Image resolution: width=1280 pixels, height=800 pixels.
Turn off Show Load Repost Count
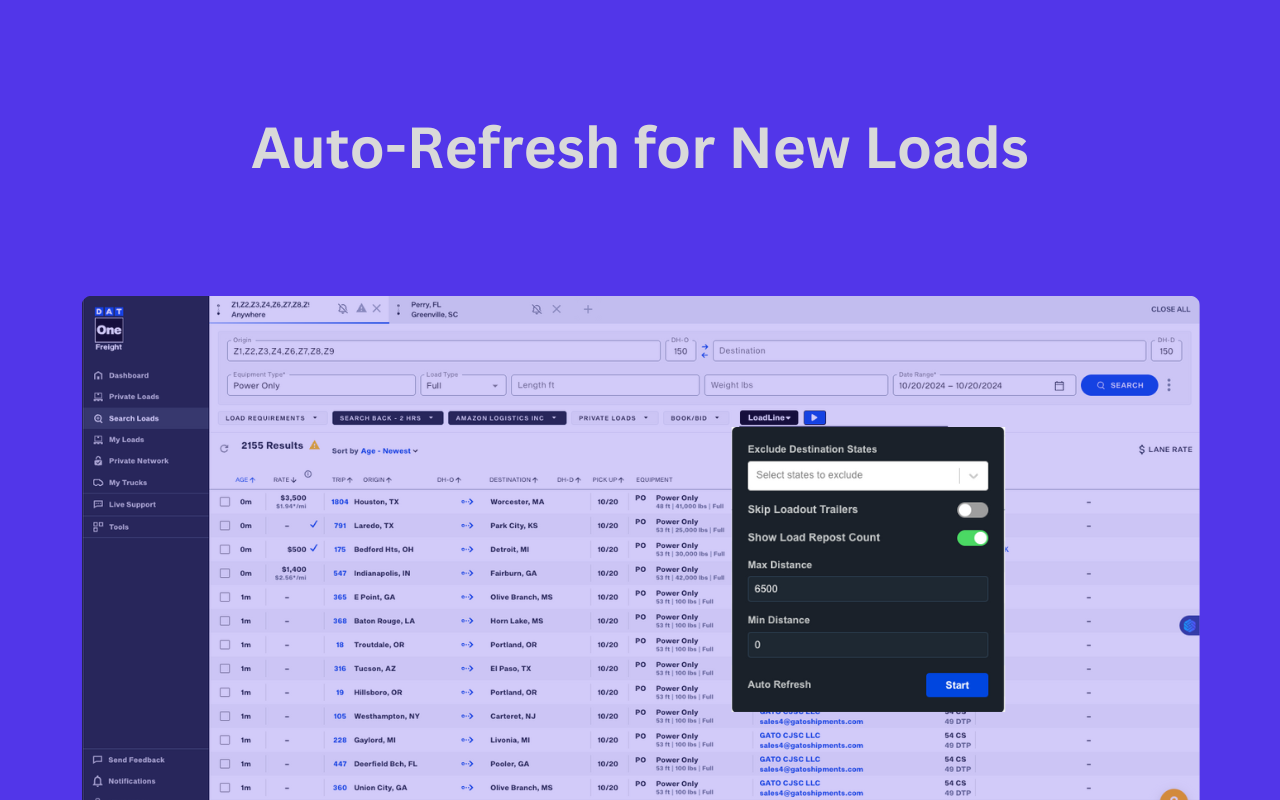point(971,537)
